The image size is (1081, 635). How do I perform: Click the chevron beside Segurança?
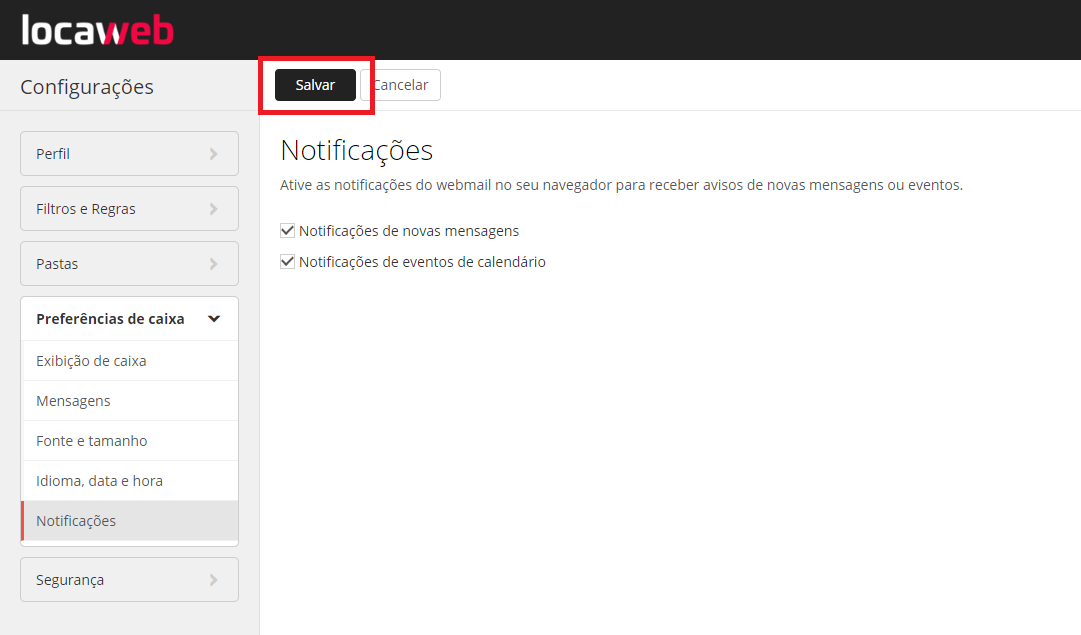pyautogui.click(x=212, y=579)
